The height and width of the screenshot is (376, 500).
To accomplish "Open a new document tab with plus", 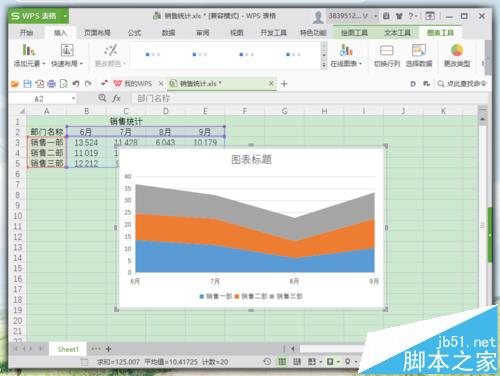I will tap(284, 84).
